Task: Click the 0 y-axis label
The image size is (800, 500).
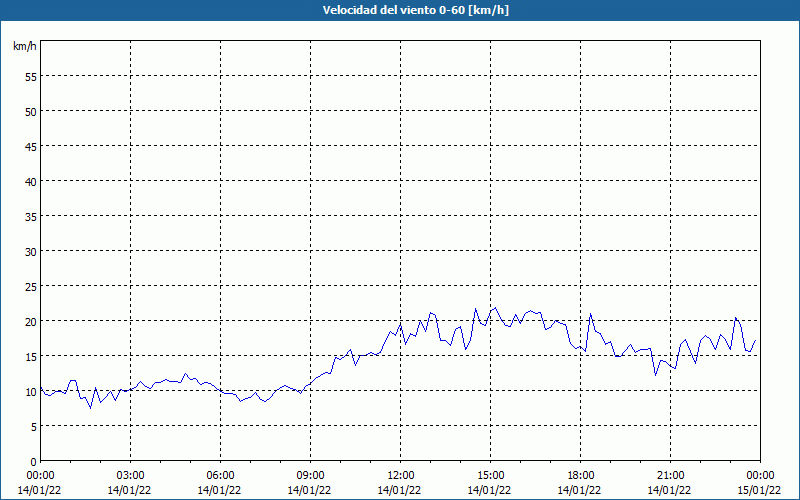Action: tap(34, 462)
